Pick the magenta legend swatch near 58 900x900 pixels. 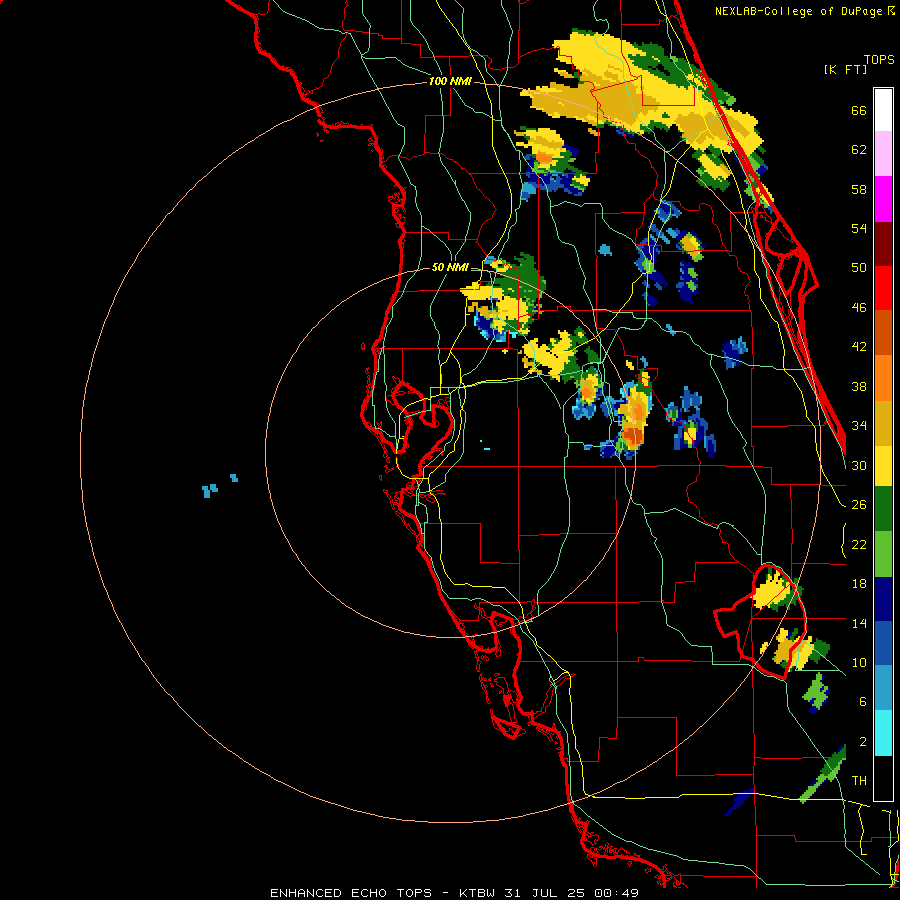(883, 199)
